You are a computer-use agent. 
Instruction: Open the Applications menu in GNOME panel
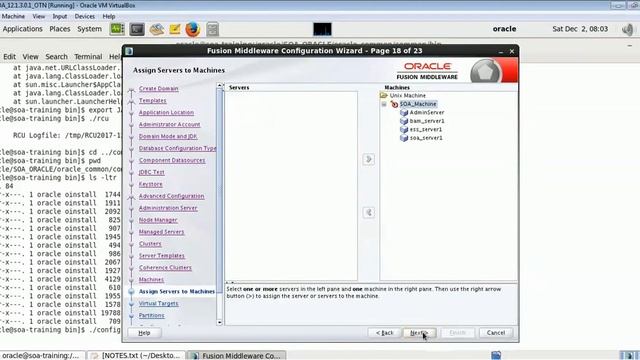[x=22, y=29]
